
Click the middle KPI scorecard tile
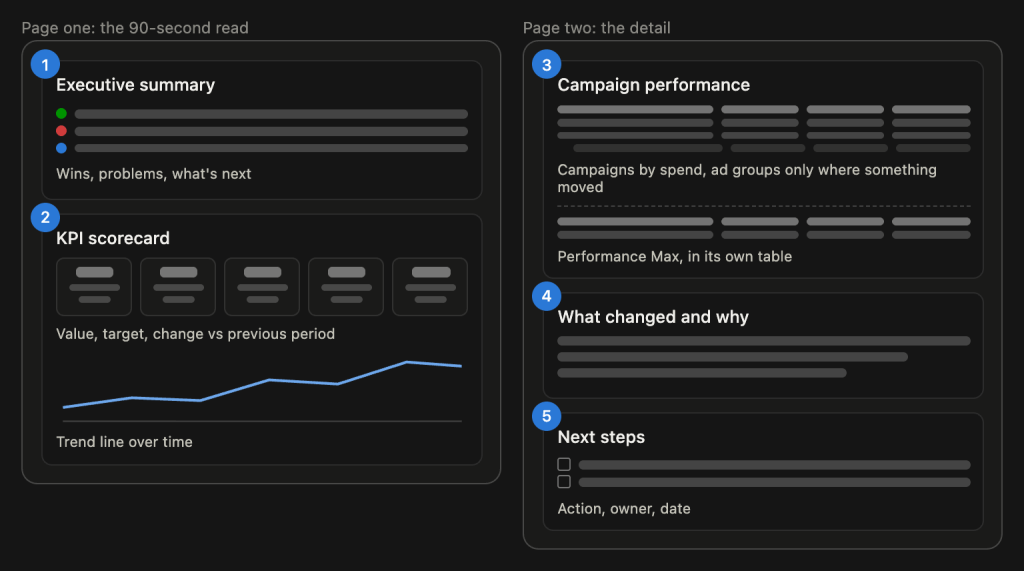[262, 287]
